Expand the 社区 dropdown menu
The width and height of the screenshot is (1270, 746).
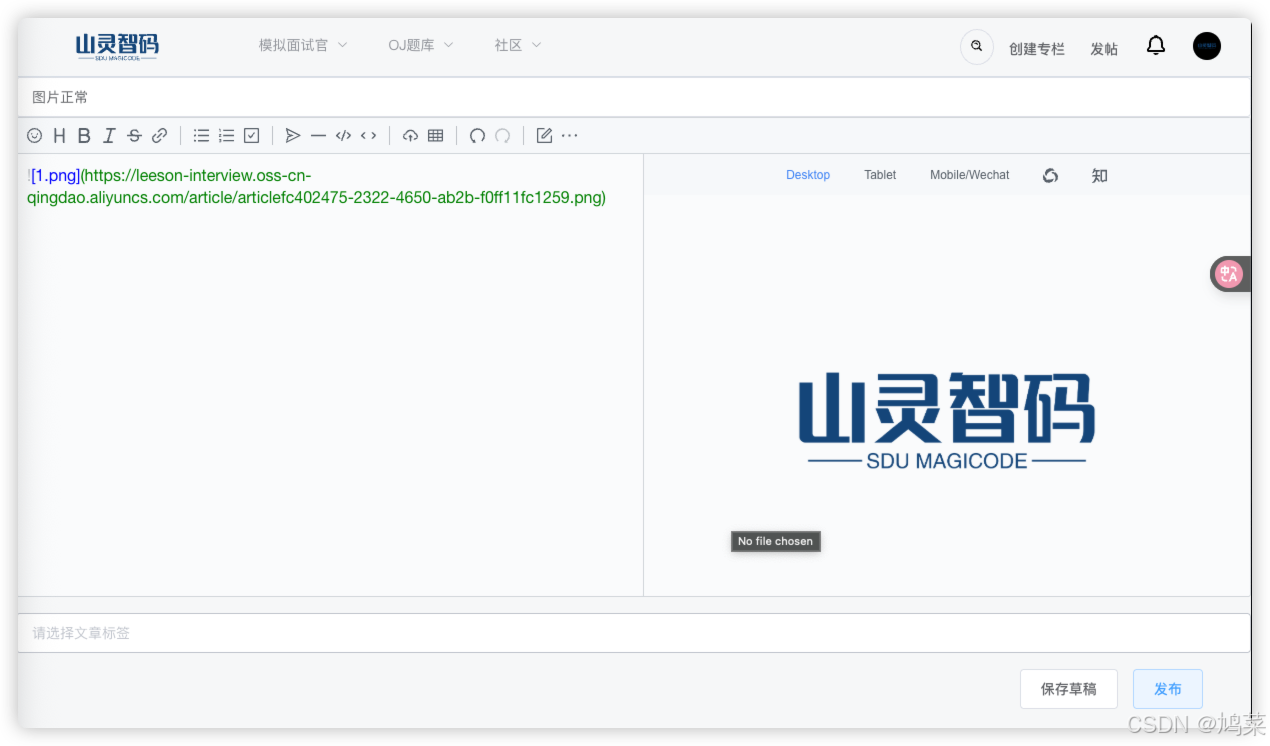518,46
